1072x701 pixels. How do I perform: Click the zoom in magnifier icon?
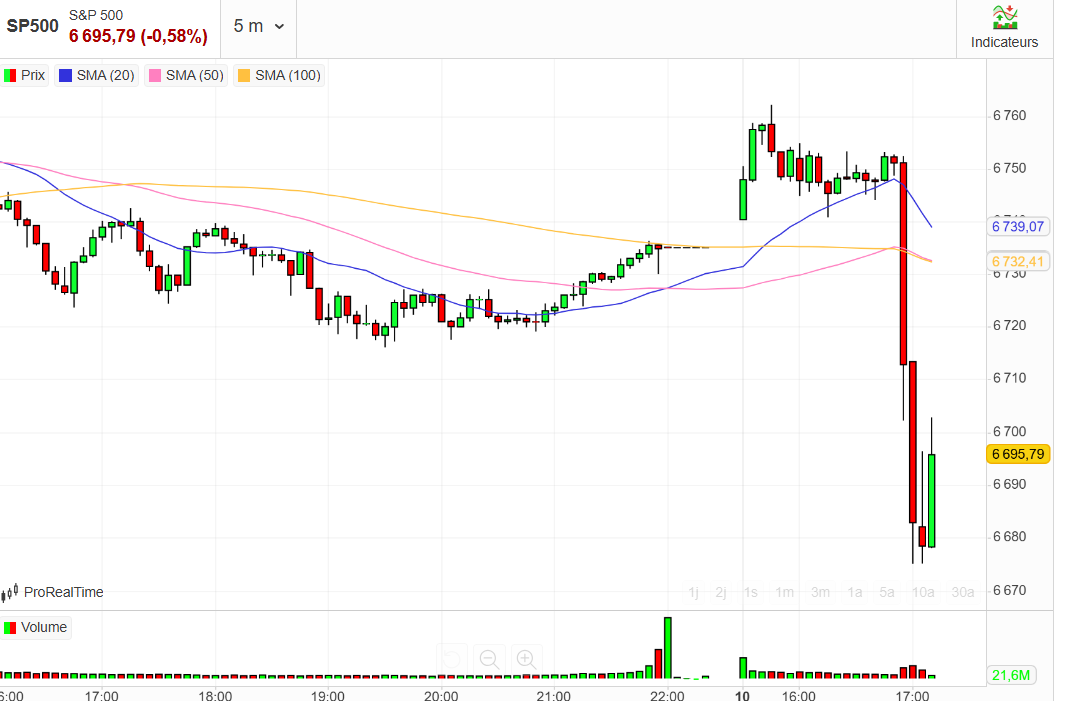pyautogui.click(x=526, y=659)
